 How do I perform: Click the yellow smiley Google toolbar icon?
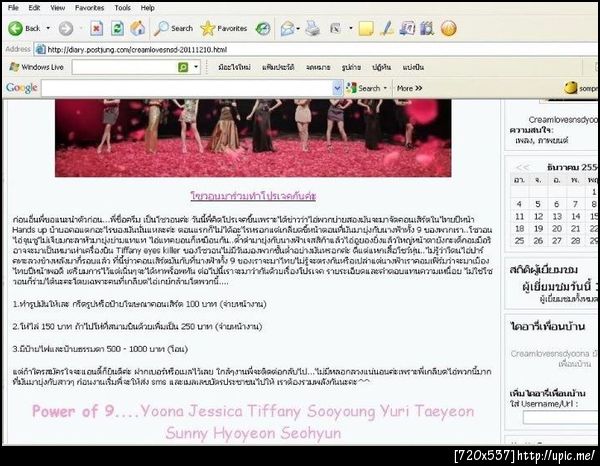pyautogui.click(x=571, y=88)
